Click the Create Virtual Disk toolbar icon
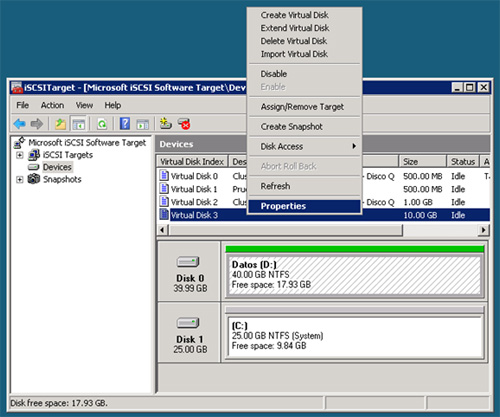 point(165,123)
